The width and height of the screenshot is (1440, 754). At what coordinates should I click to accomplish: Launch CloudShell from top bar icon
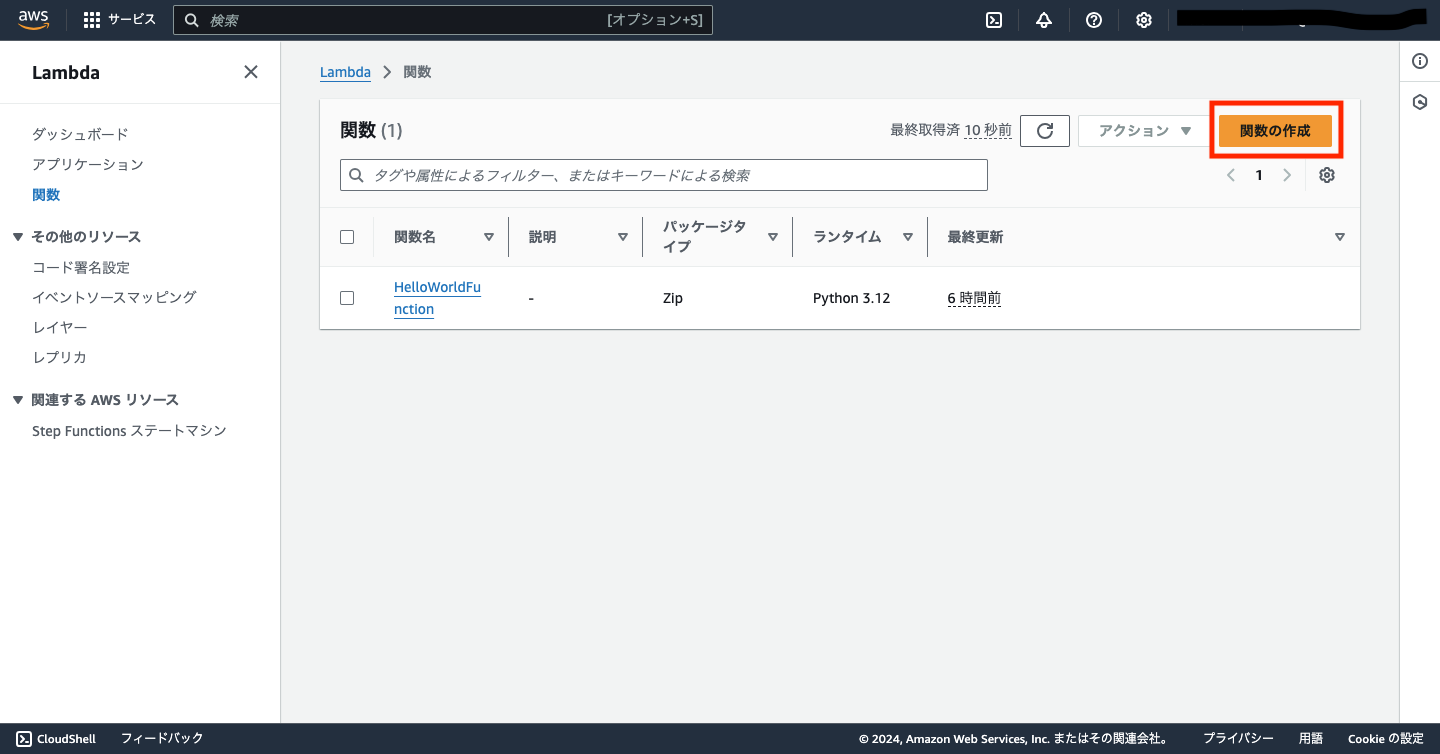(994, 20)
